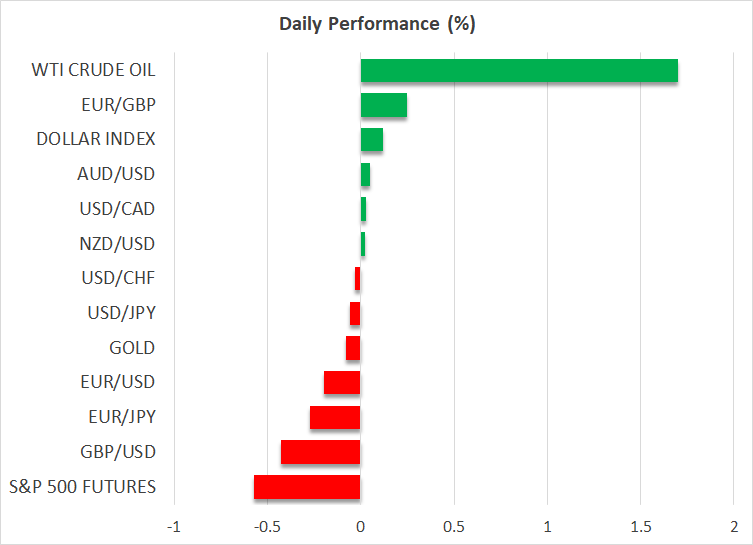Click the EUR/USD red bar
This screenshot has height=545, width=753.
[342, 383]
